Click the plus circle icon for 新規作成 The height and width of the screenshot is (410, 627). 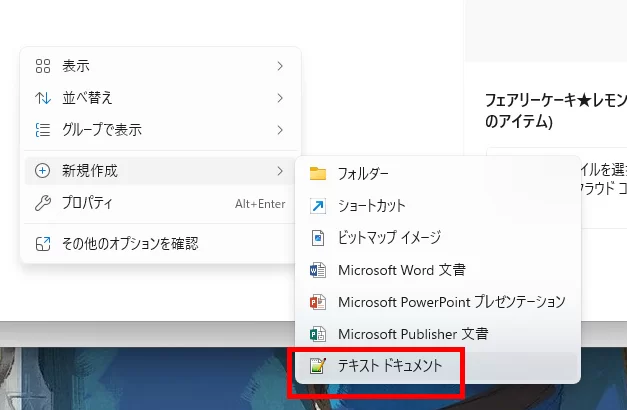coord(42,171)
